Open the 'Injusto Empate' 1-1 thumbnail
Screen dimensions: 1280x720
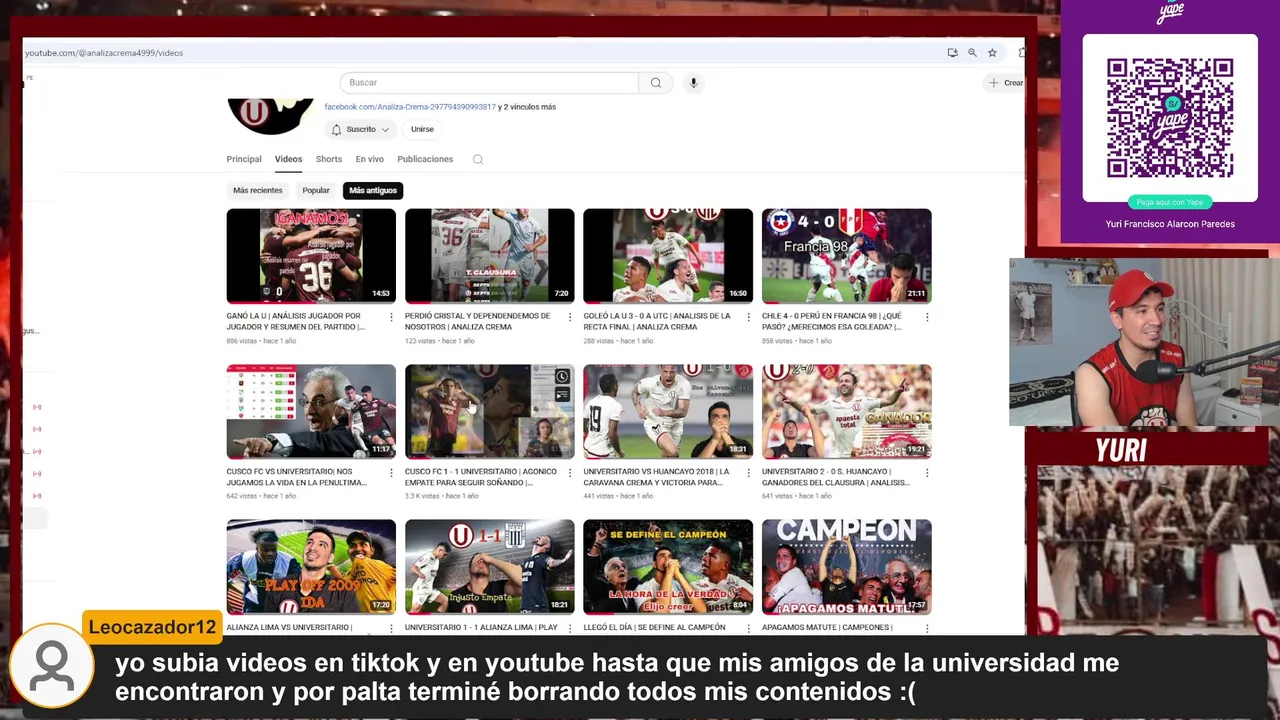[490, 567]
